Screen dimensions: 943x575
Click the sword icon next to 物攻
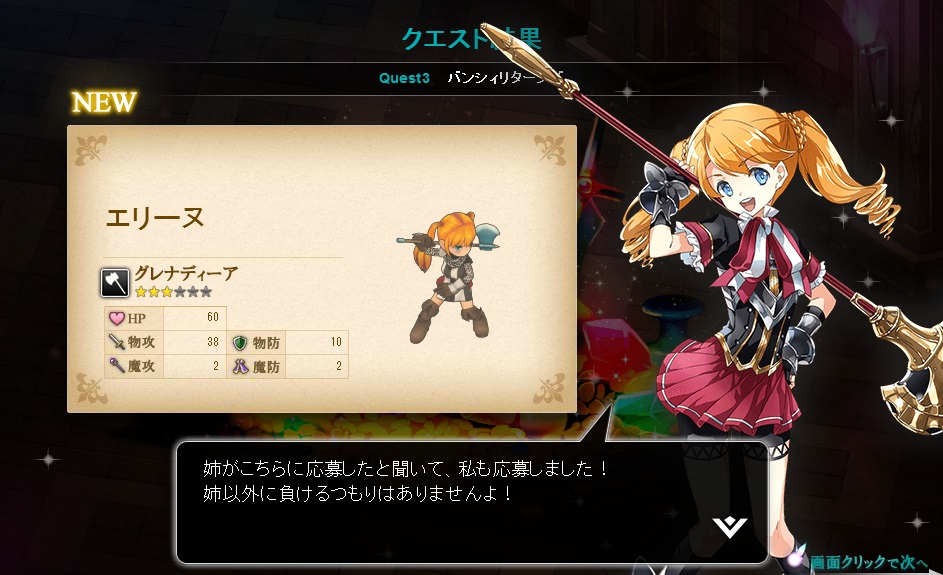pyautogui.click(x=117, y=342)
